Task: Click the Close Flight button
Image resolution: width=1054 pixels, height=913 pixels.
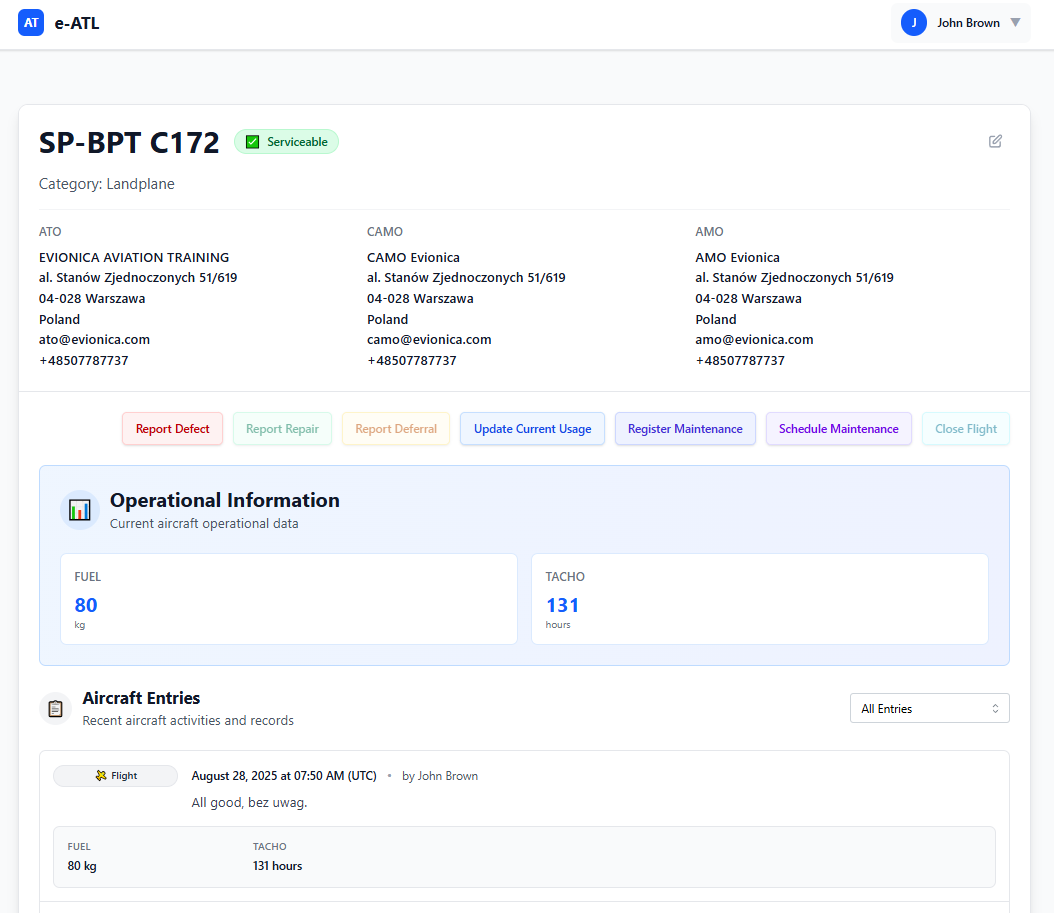Action: tap(965, 429)
